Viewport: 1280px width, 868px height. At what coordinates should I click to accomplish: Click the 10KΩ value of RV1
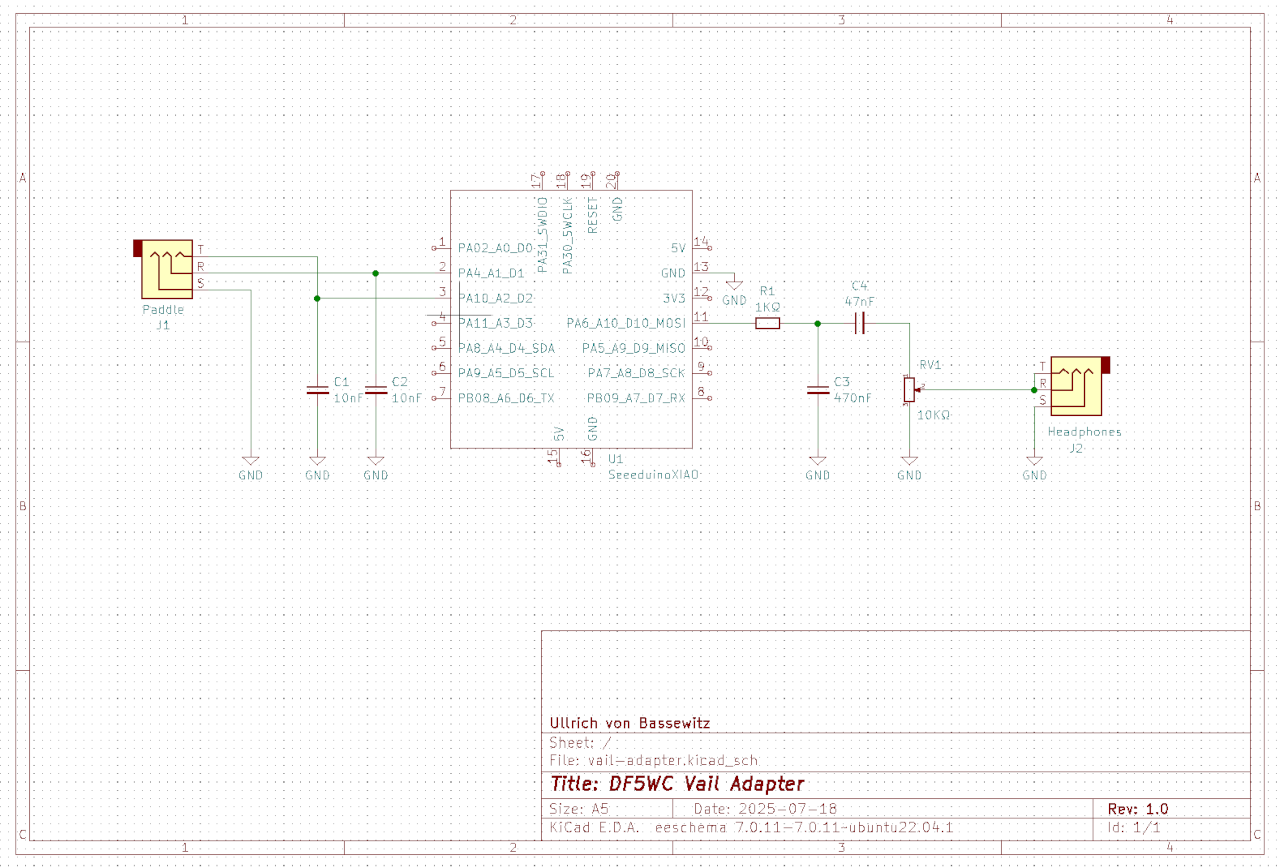tap(933, 414)
